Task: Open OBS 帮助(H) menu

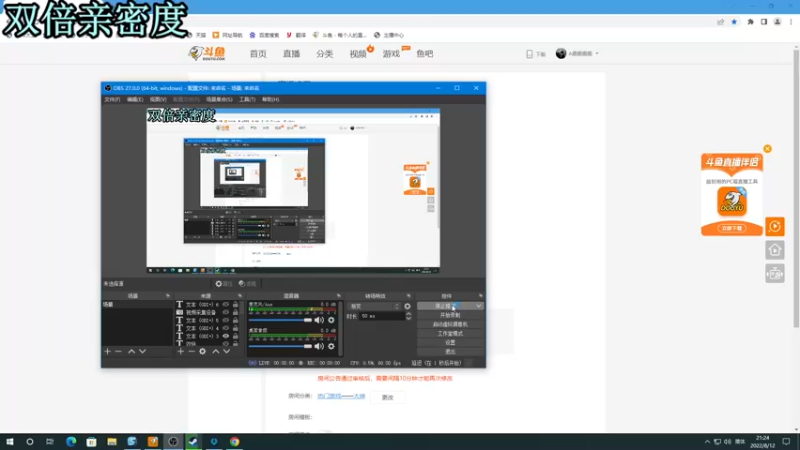Action: (270, 99)
